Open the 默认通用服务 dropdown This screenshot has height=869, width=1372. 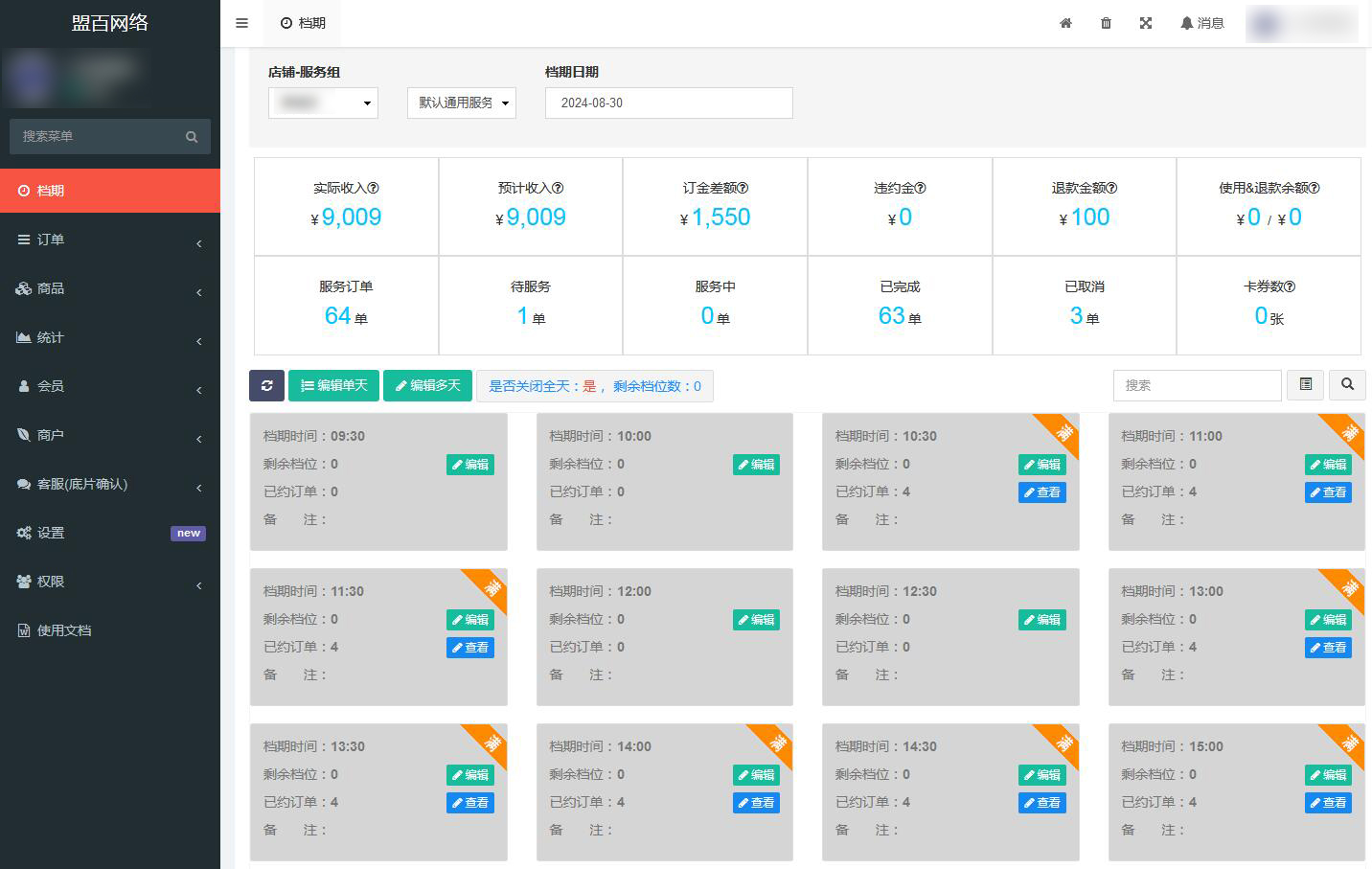coord(462,103)
